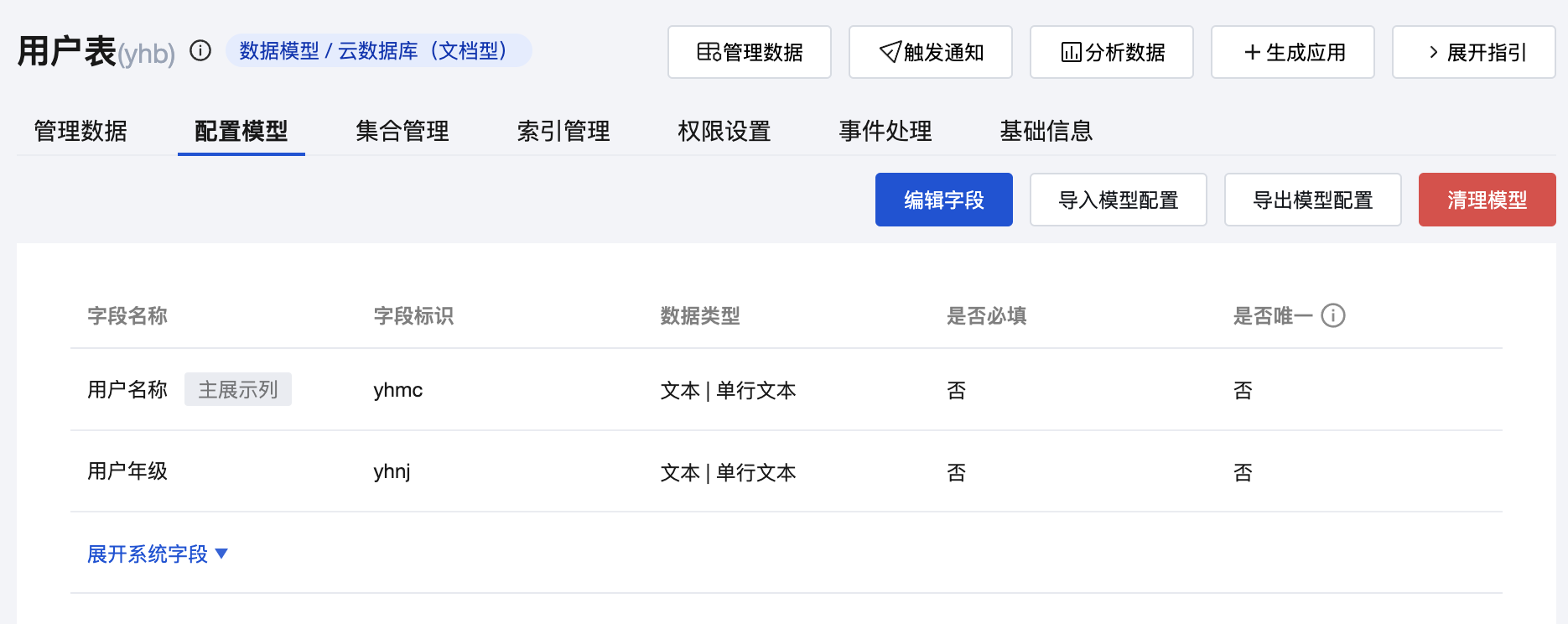Image resolution: width=1568 pixels, height=624 pixels.
Task: Open 权限设置 tab
Action: coord(724,131)
